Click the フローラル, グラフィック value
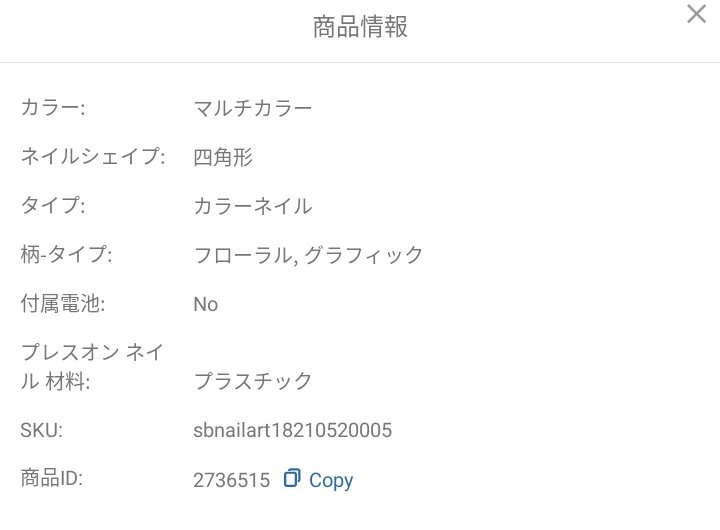The height and width of the screenshot is (530, 720). tap(308, 255)
